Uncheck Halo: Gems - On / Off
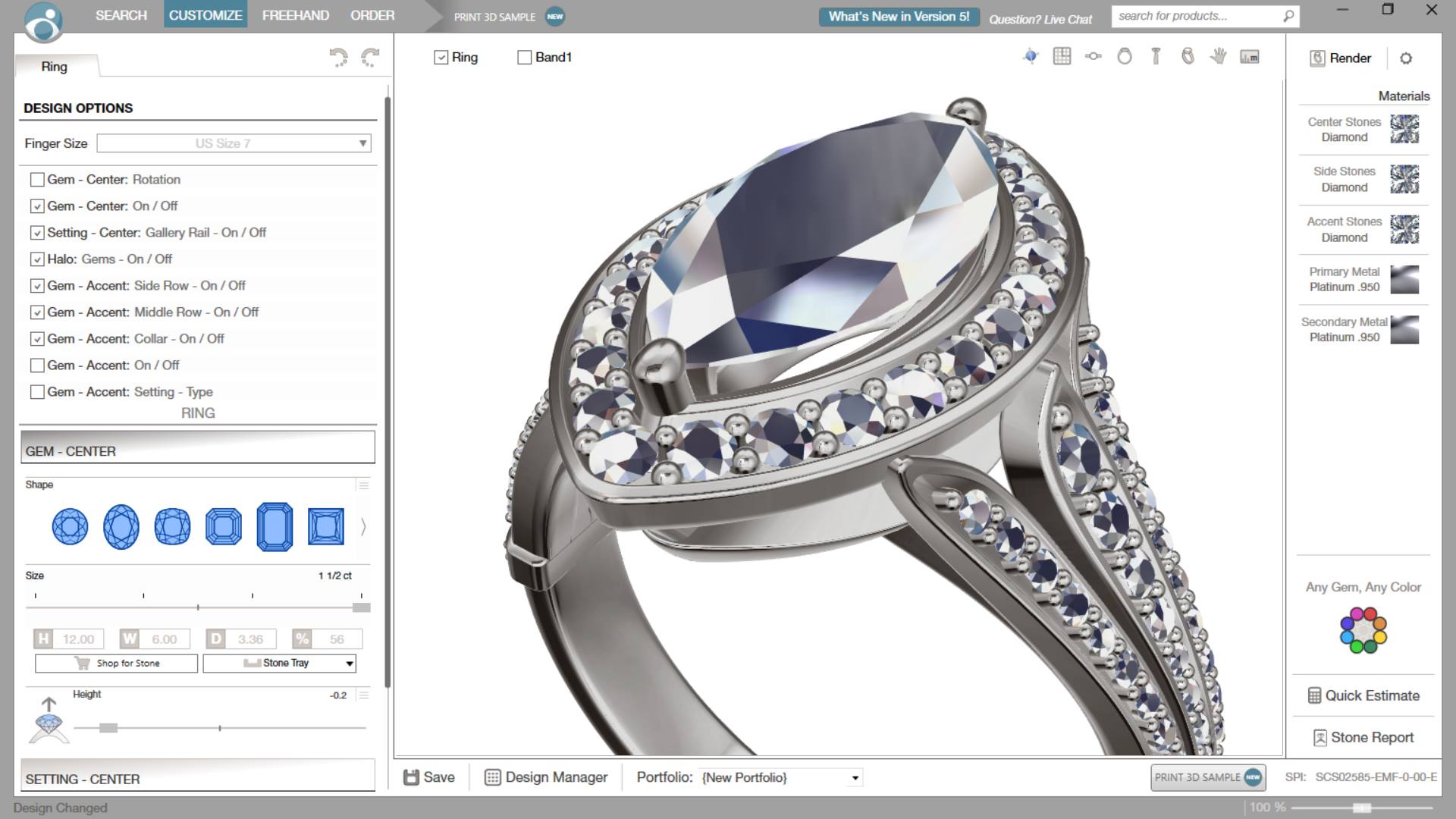Image resolution: width=1456 pixels, height=819 pixels. [x=37, y=259]
